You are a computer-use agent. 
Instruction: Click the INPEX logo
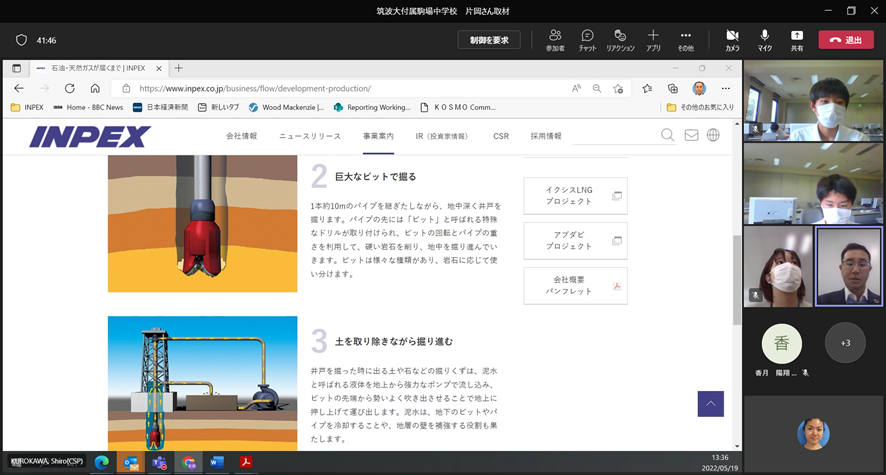90,137
